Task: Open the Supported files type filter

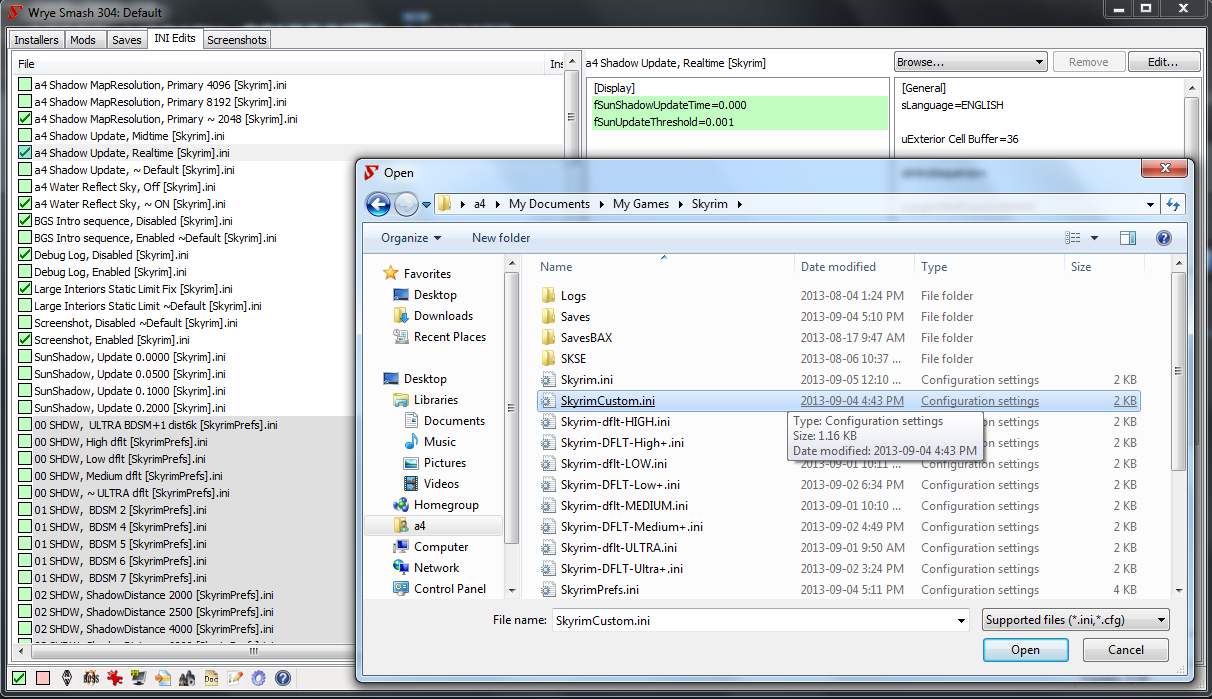Action: 1075,620
